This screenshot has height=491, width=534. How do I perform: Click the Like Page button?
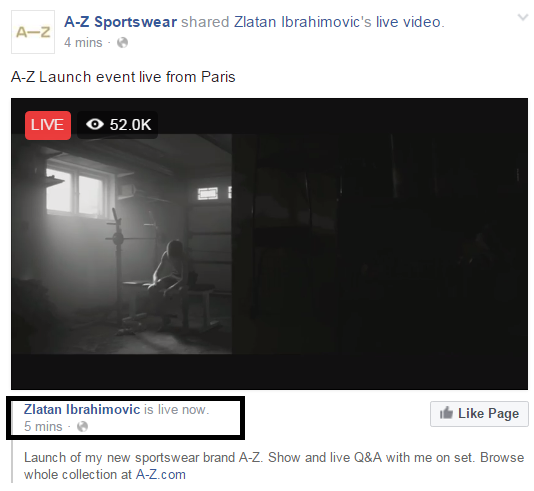tap(479, 414)
